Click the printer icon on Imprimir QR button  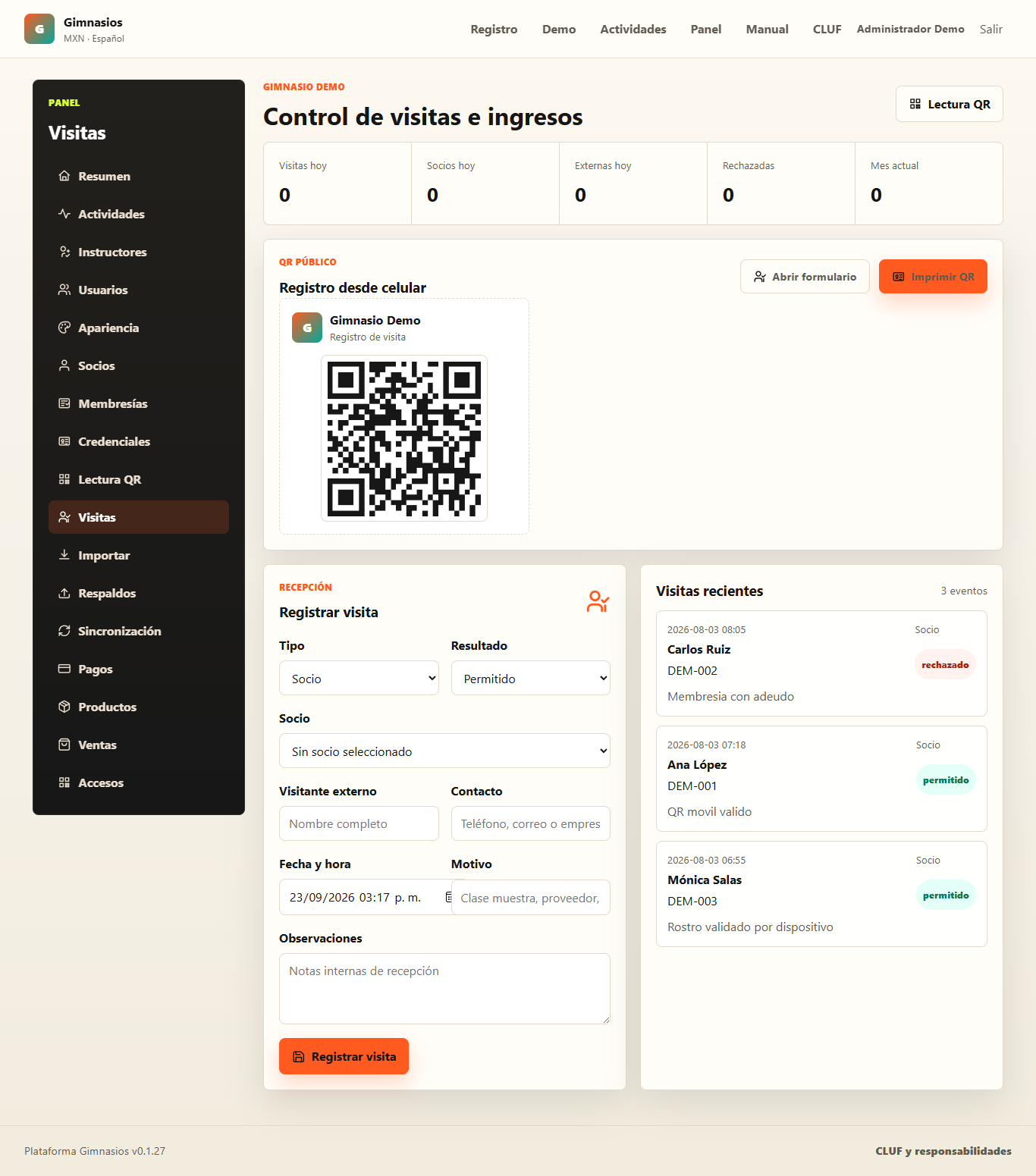click(899, 277)
